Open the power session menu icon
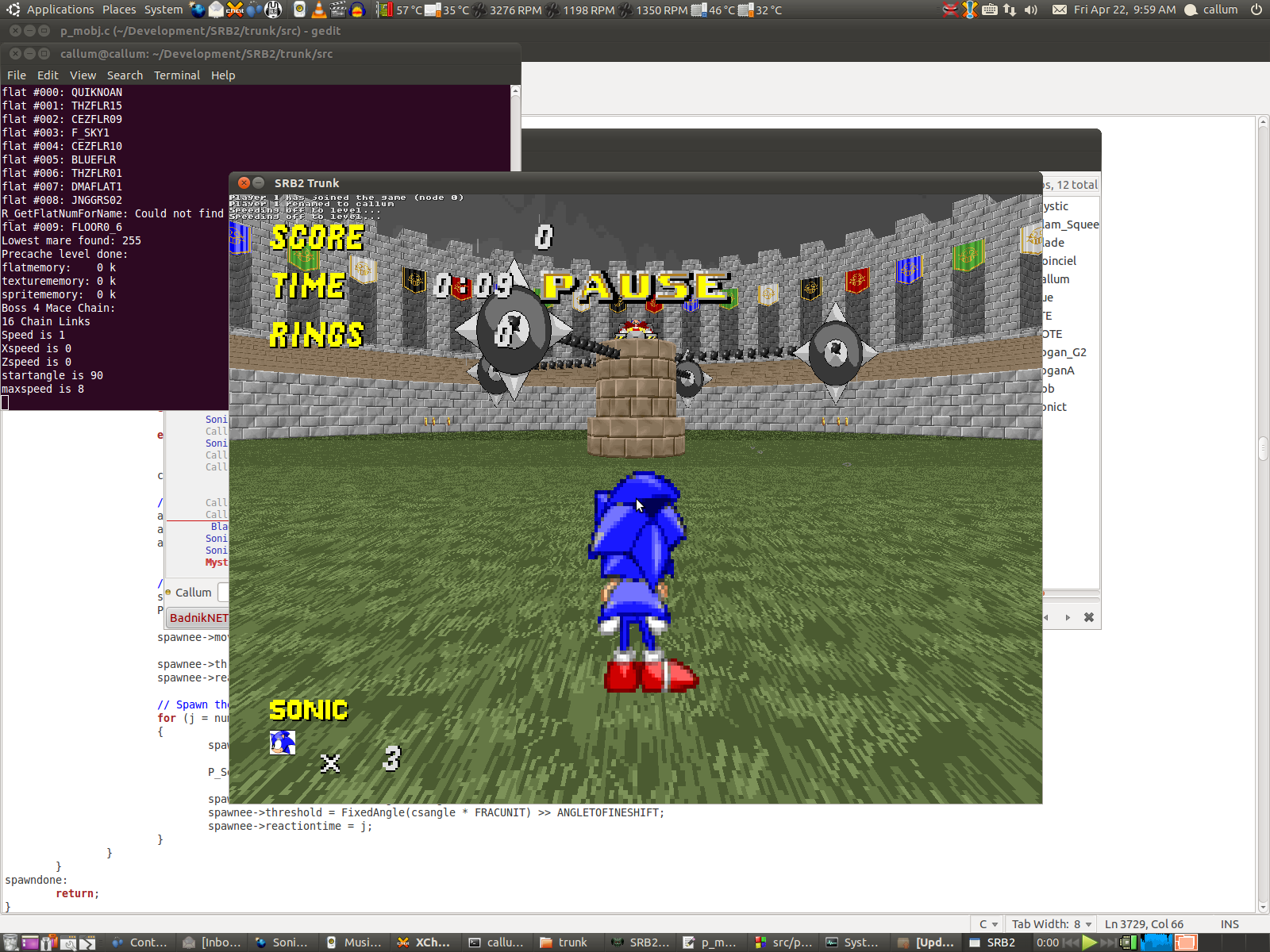This screenshot has width=1270, height=952. (1257, 10)
